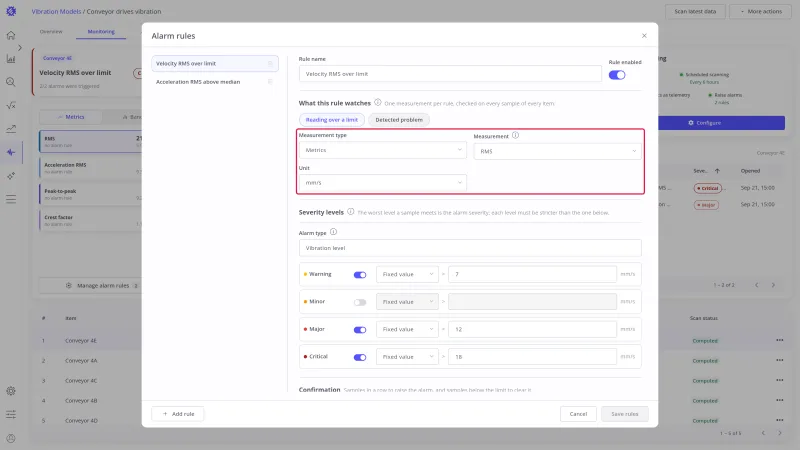Open the trend line sidebar icon
Image resolution: width=800 pixels, height=450 pixels.
[11, 129]
